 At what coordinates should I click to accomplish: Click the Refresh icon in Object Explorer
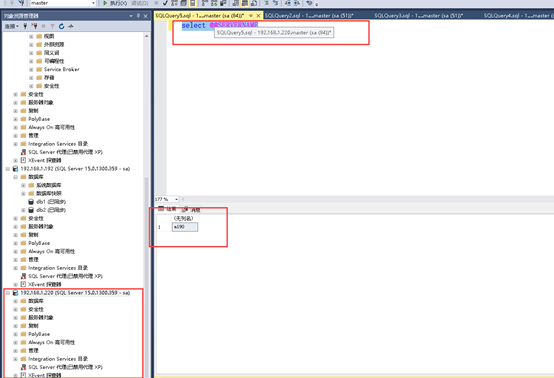click(x=61, y=26)
